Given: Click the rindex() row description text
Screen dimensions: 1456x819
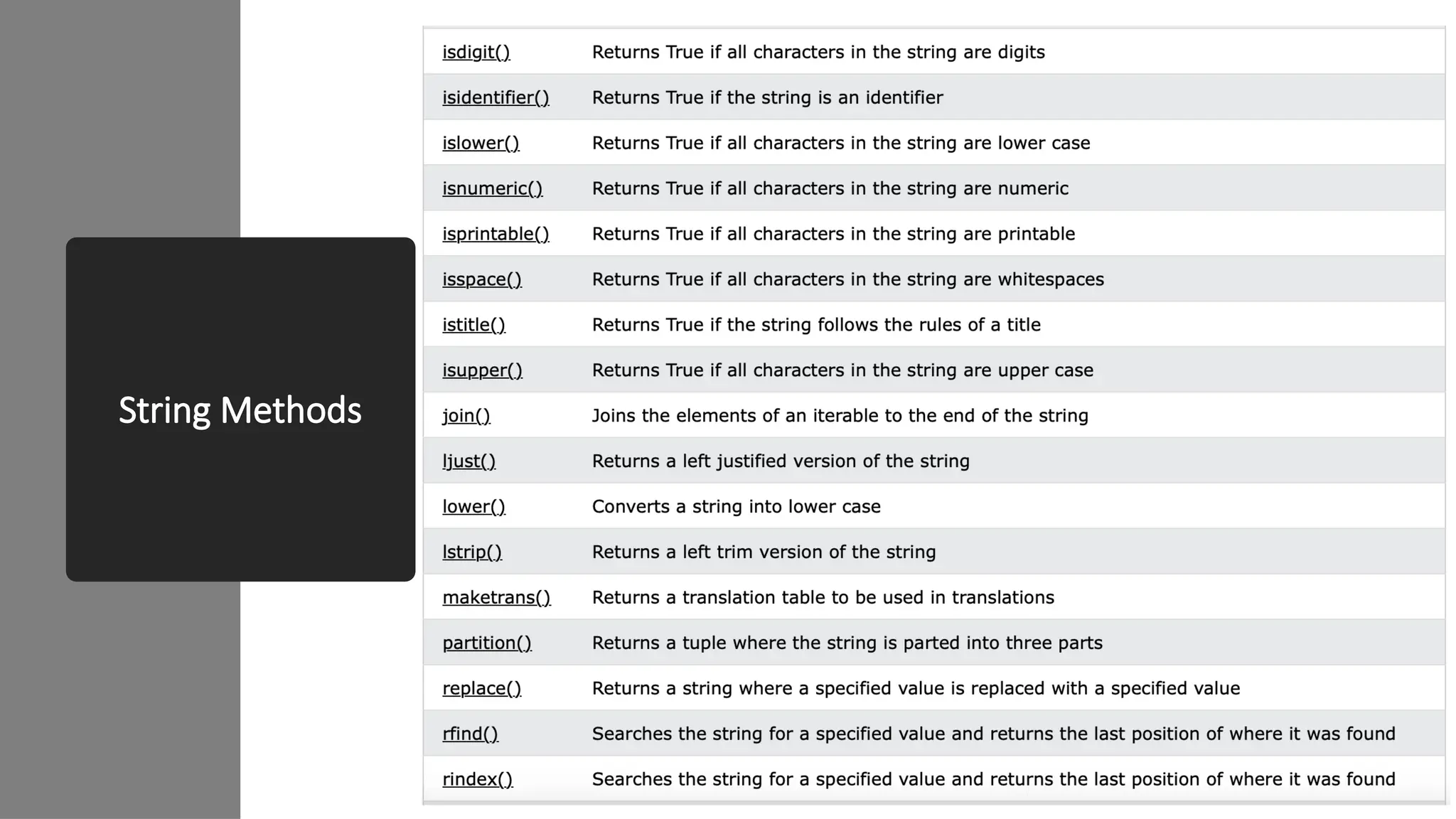Looking at the screenshot, I should [x=994, y=780].
